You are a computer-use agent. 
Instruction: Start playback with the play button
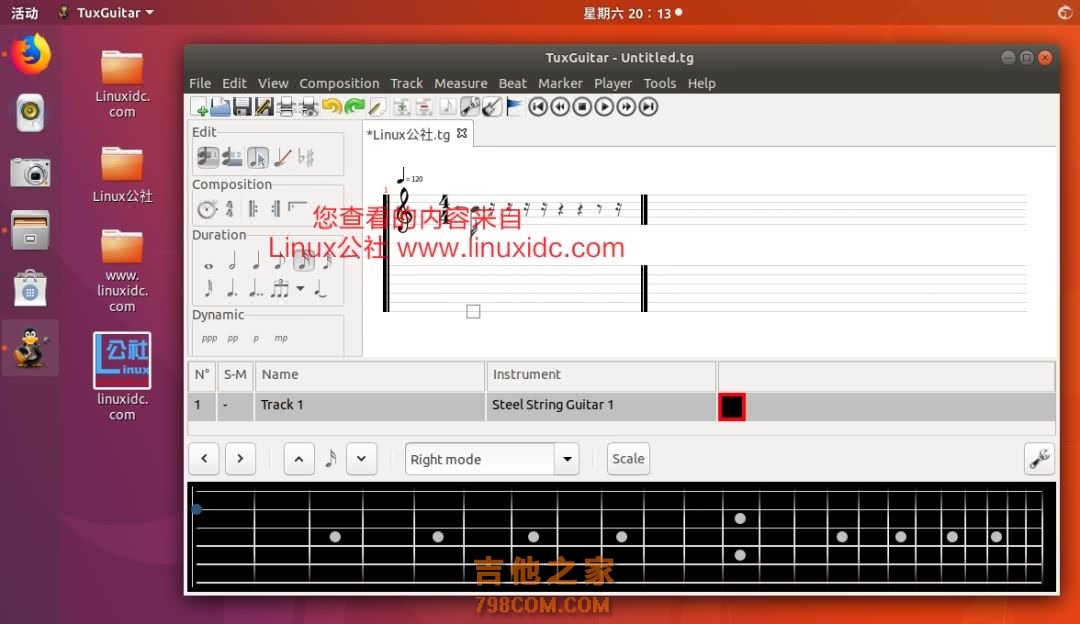(x=604, y=107)
